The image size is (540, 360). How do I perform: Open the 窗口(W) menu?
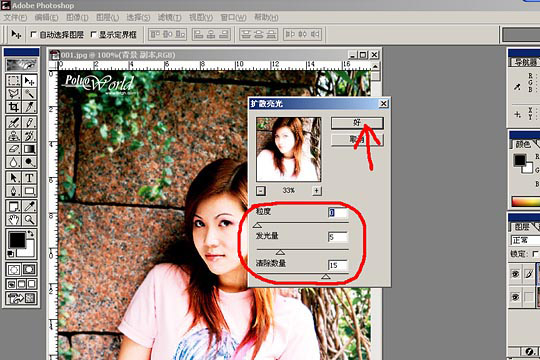click(233, 17)
